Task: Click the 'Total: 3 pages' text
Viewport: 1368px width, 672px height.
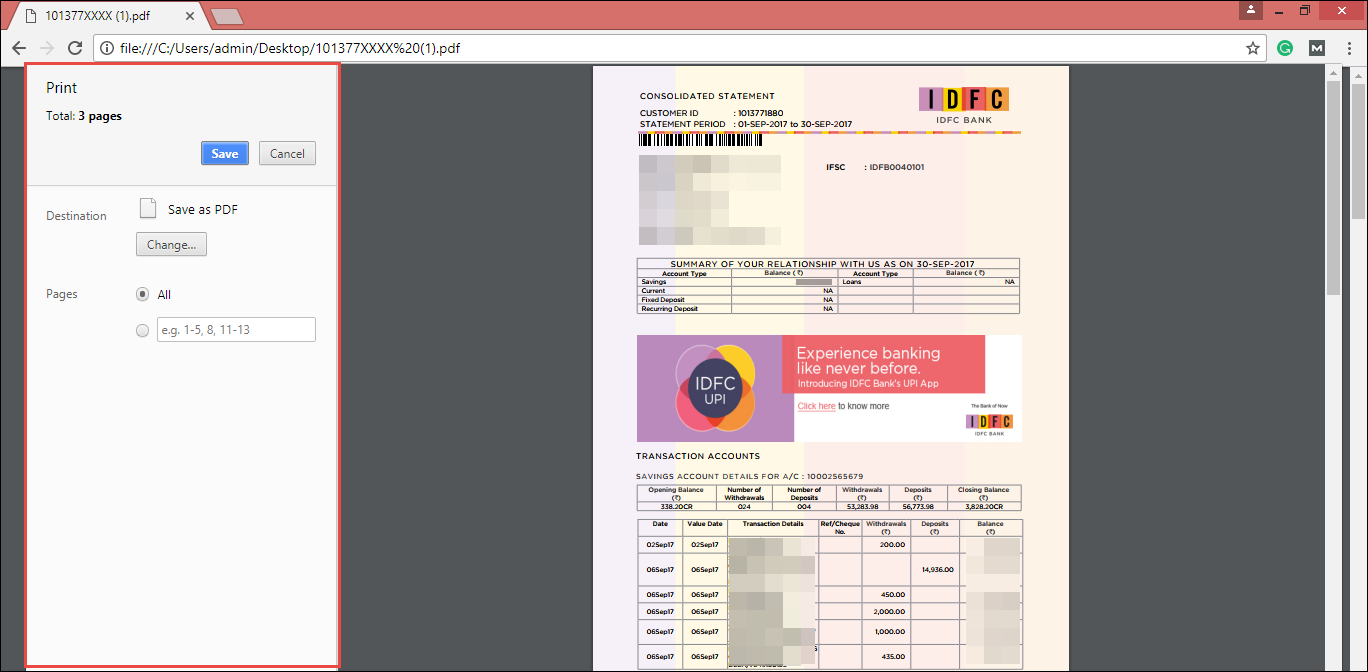Action: (84, 116)
